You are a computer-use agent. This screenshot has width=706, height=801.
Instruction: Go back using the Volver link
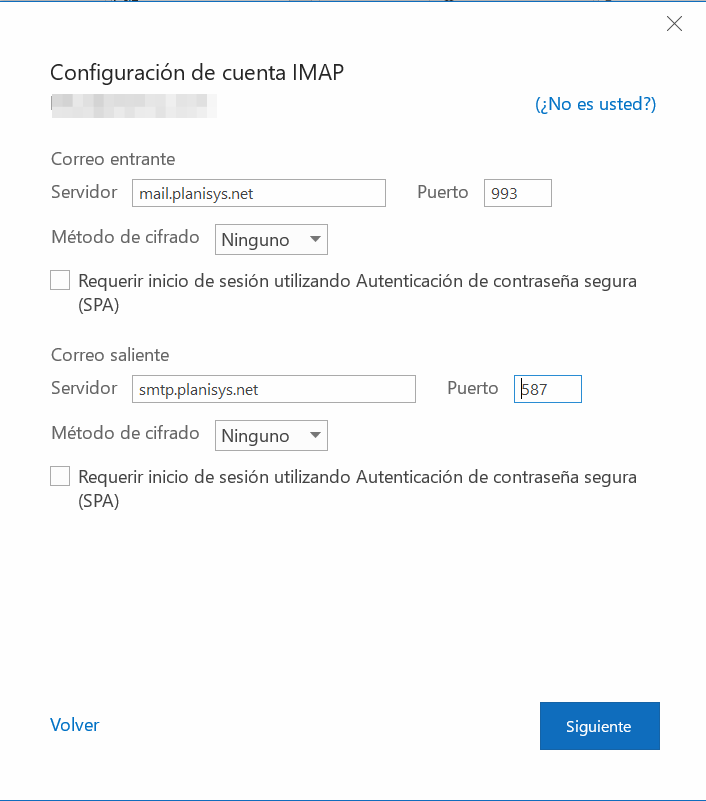pos(75,725)
